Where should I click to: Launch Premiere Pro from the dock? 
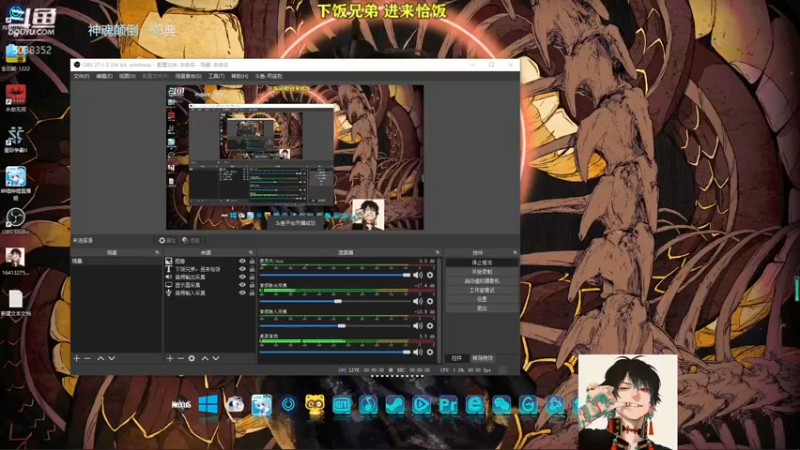(x=448, y=405)
